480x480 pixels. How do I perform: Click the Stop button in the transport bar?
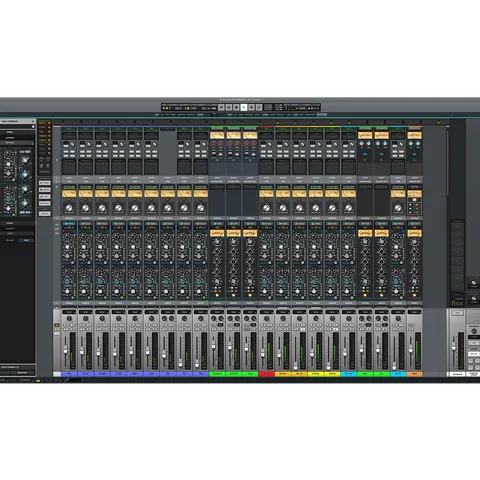coord(236,107)
